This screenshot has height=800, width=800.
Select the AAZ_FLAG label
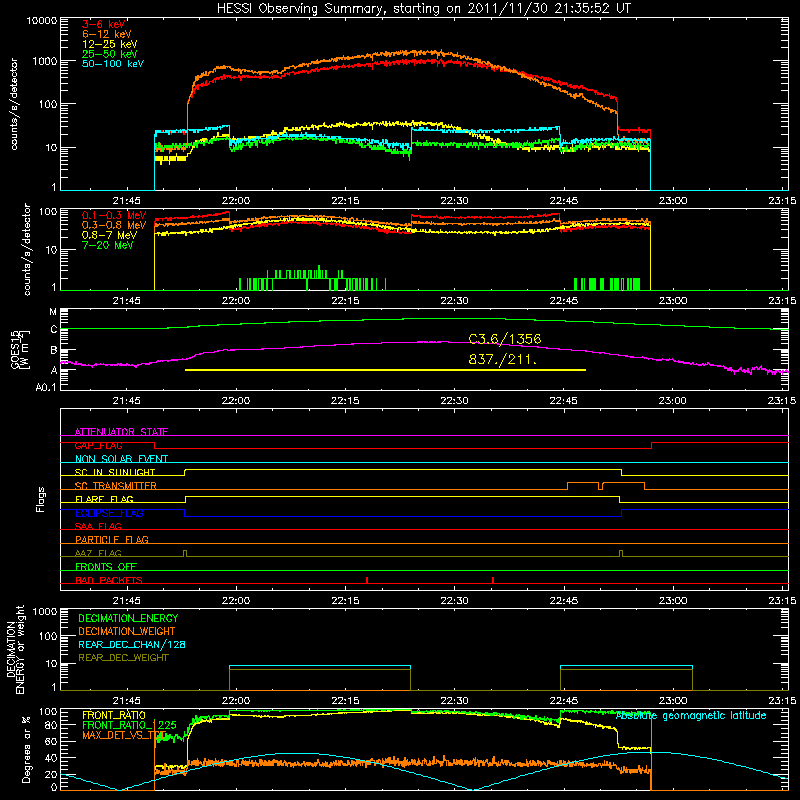click(x=98, y=553)
